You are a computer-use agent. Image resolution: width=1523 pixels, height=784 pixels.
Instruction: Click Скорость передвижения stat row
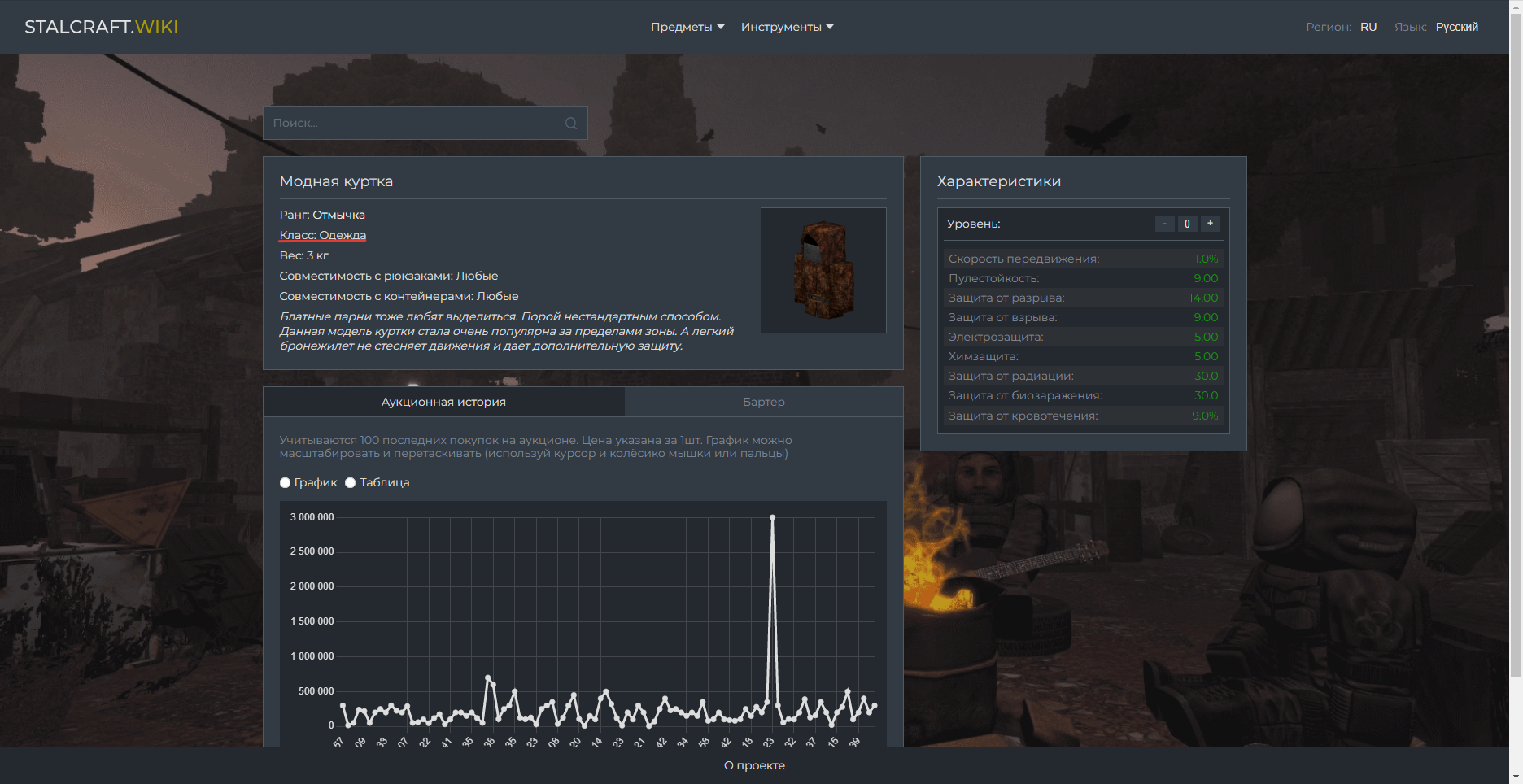coord(1083,259)
